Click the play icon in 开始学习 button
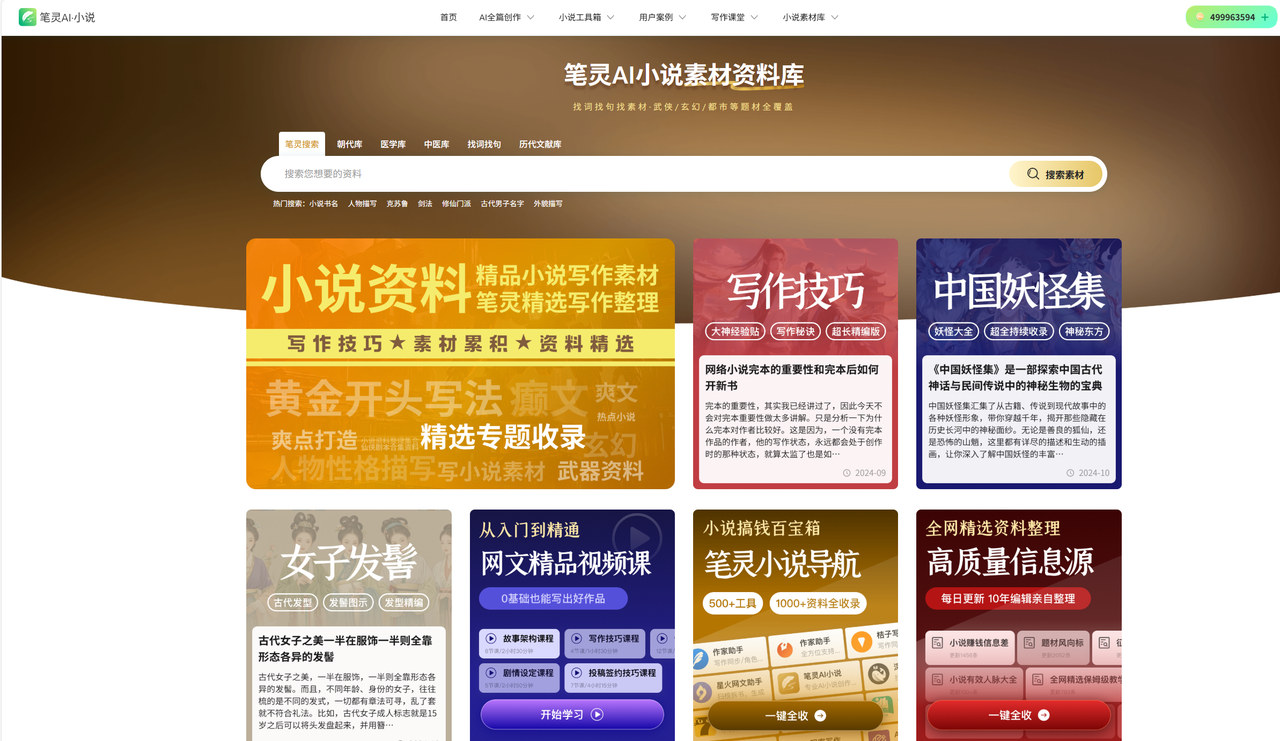Screen dimensions: 1280x741 (x=597, y=714)
